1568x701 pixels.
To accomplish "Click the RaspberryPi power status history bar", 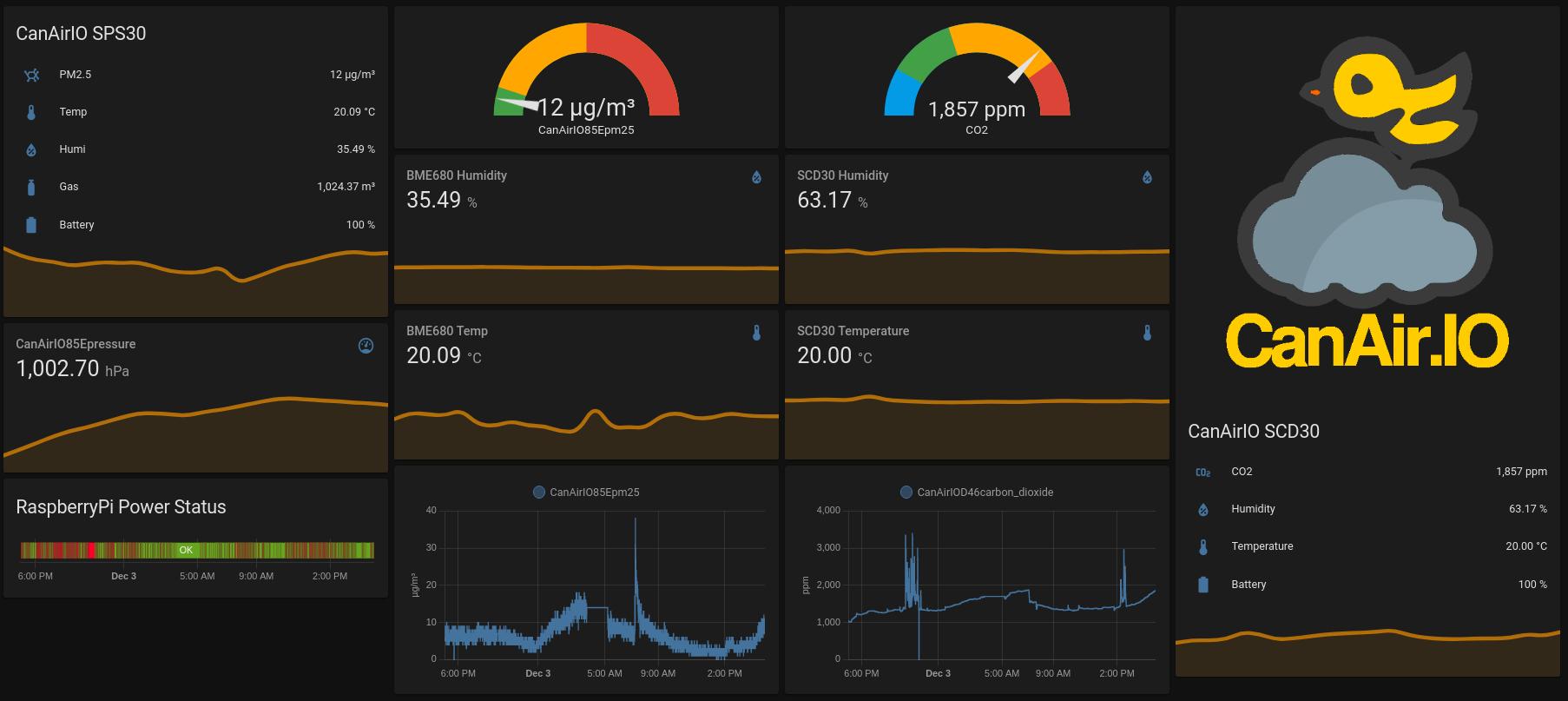I will 197,550.
